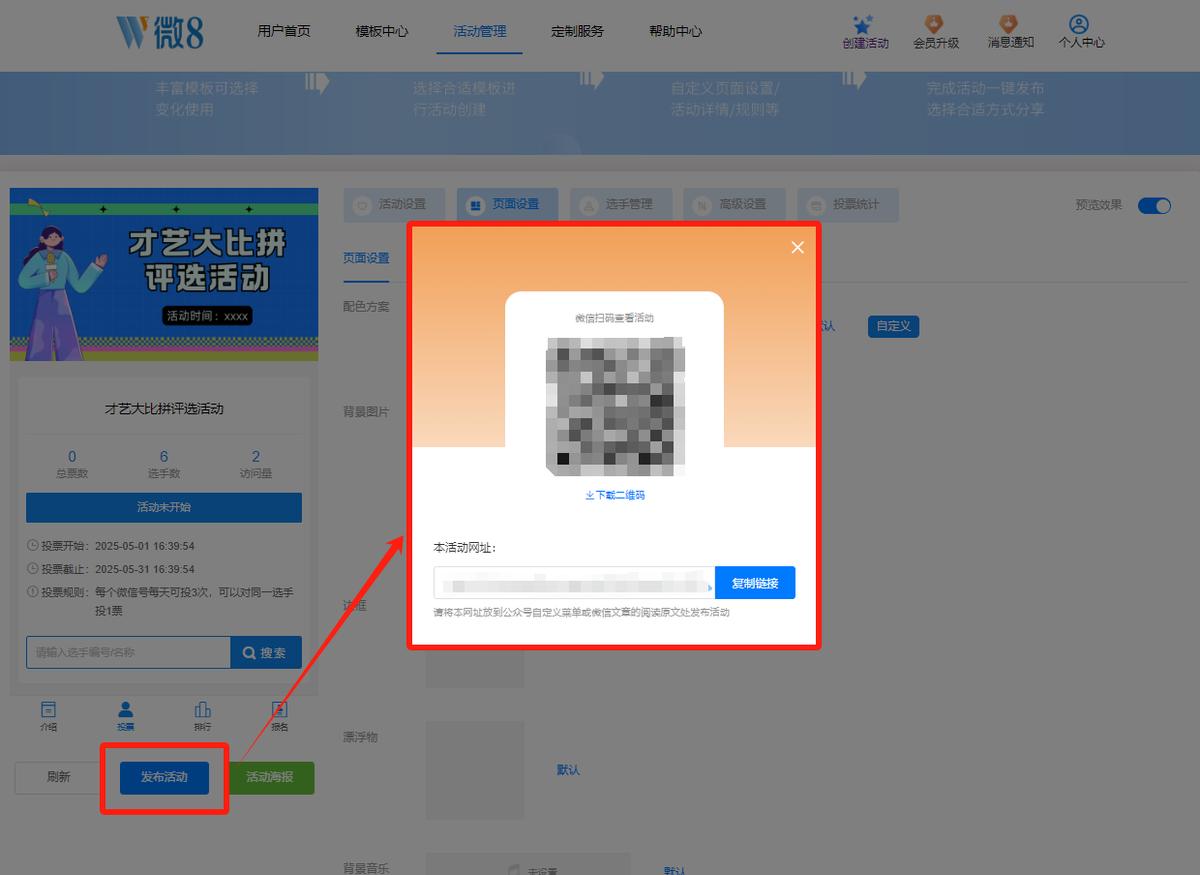Switch to the 高级设置 tab
The width and height of the screenshot is (1200, 875).
[734, 204]
